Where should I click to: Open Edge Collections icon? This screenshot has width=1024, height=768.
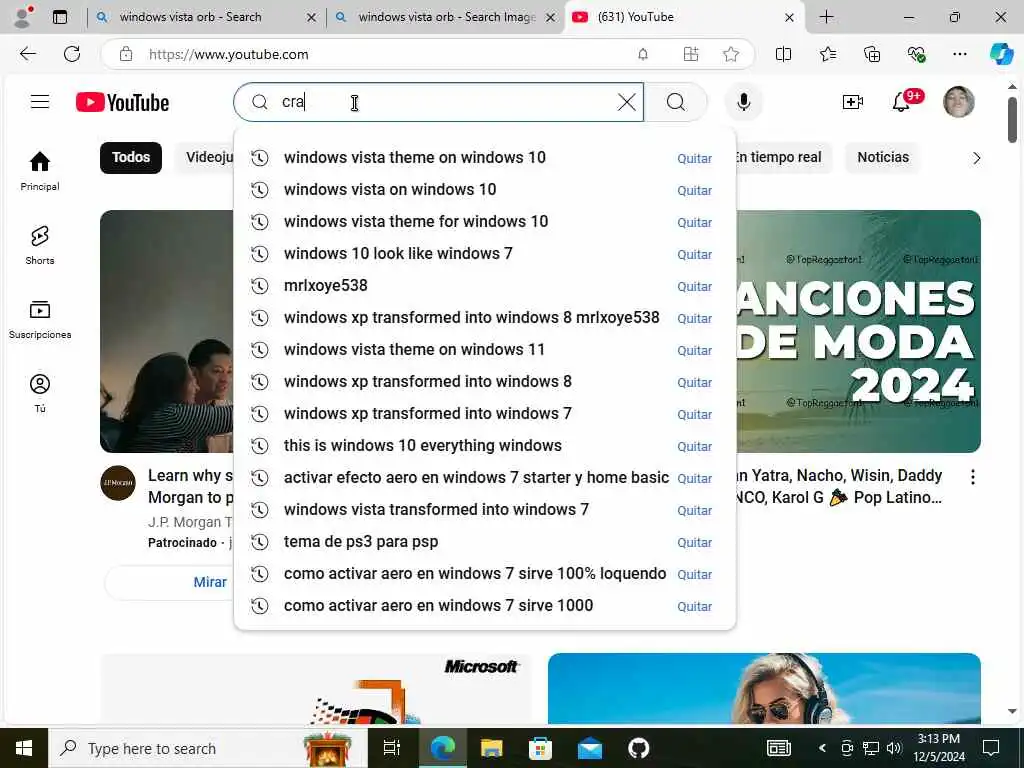pos(872,54)
